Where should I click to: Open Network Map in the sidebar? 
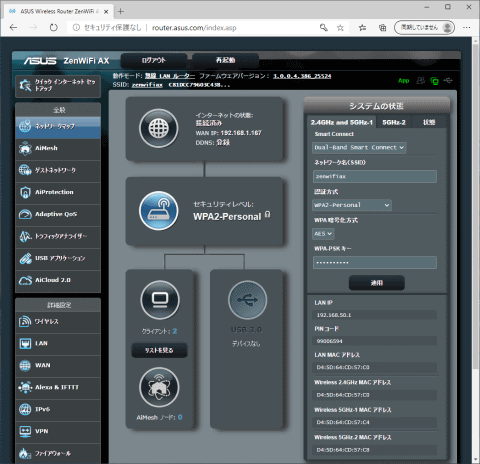click(x=58, y=126)
